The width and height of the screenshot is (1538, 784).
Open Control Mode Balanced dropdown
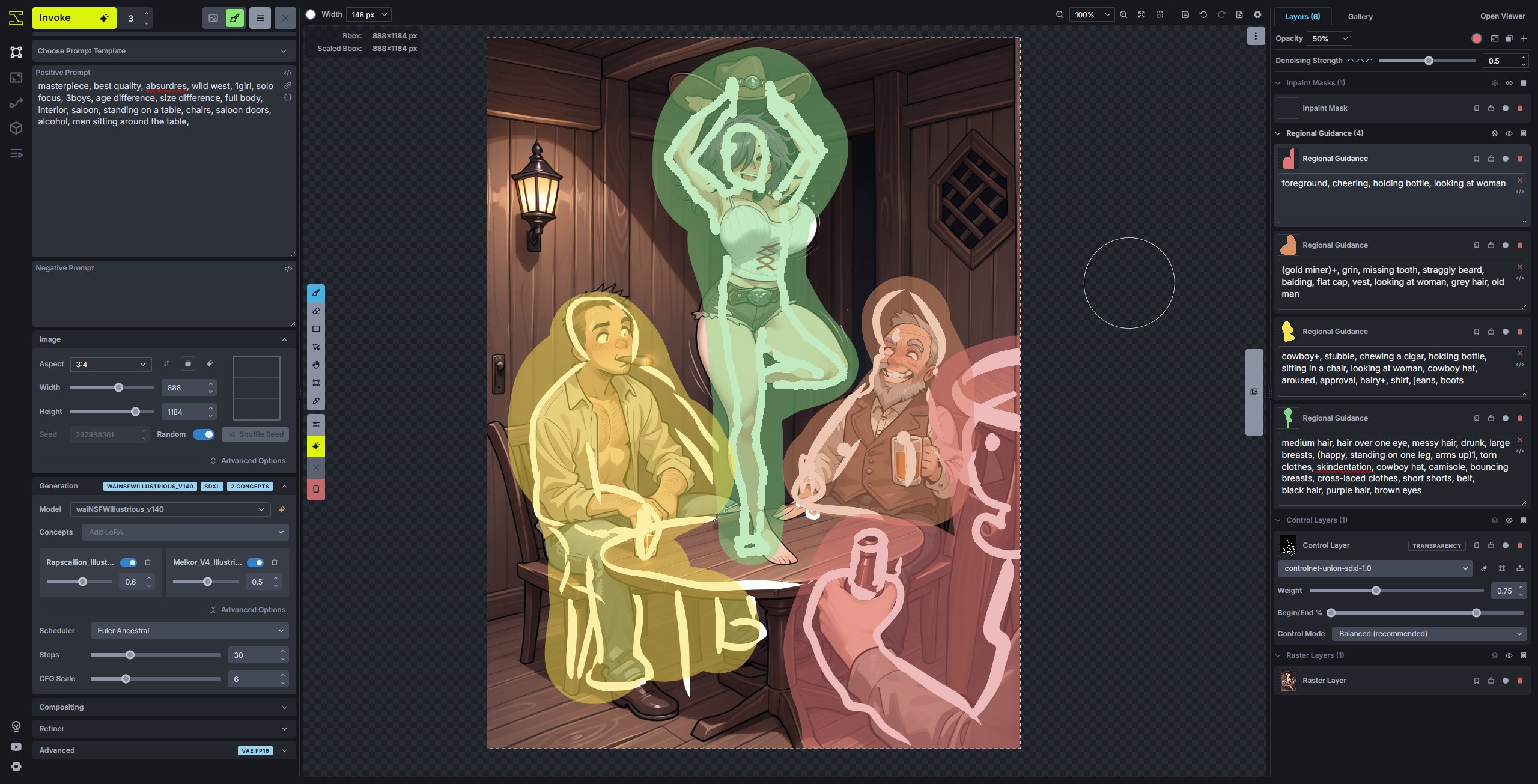[x=1429, y=634]
